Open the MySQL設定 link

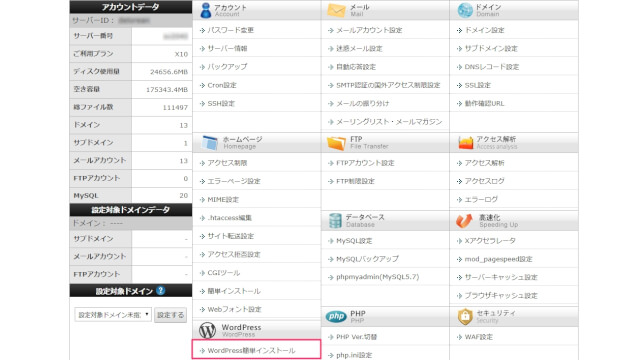coord(354,241)
